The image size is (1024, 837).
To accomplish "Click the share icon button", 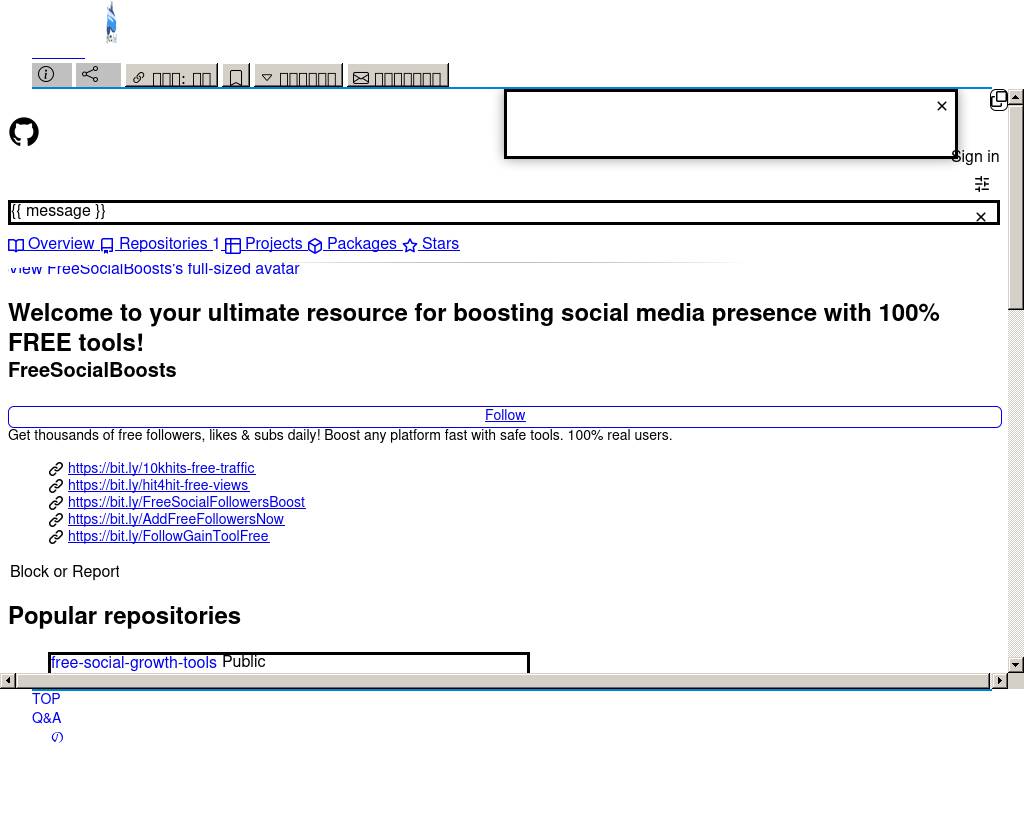I will pos(98,75).
